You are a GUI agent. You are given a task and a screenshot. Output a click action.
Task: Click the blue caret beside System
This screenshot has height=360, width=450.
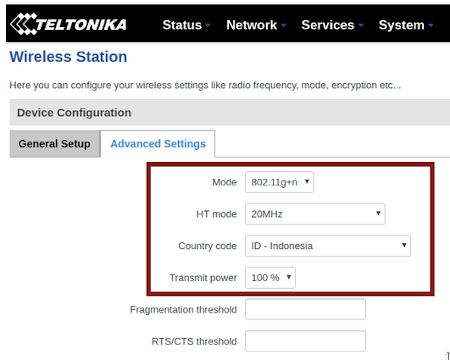point(431,25)
